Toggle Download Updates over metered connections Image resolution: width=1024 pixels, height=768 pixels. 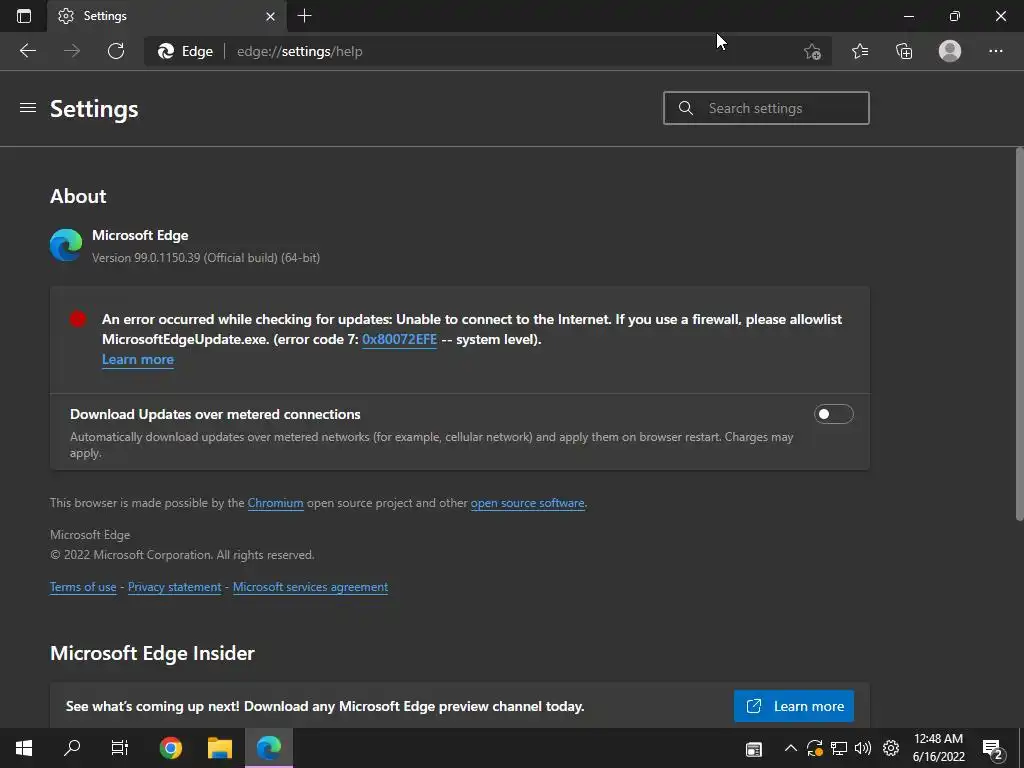click(833, 414)
